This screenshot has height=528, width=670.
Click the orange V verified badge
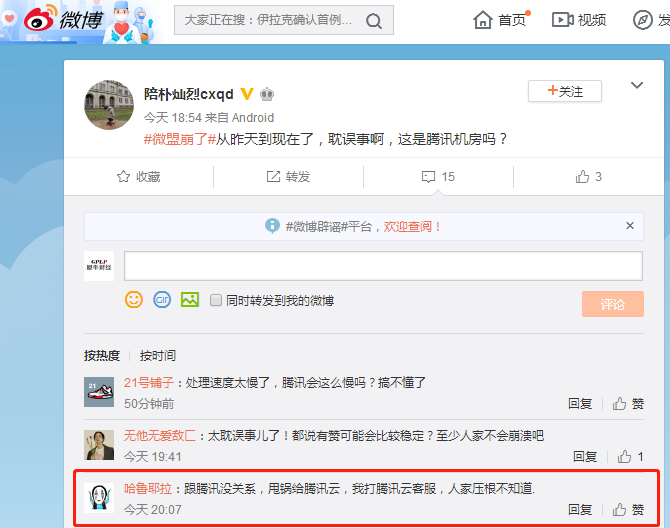pos(247,94)
